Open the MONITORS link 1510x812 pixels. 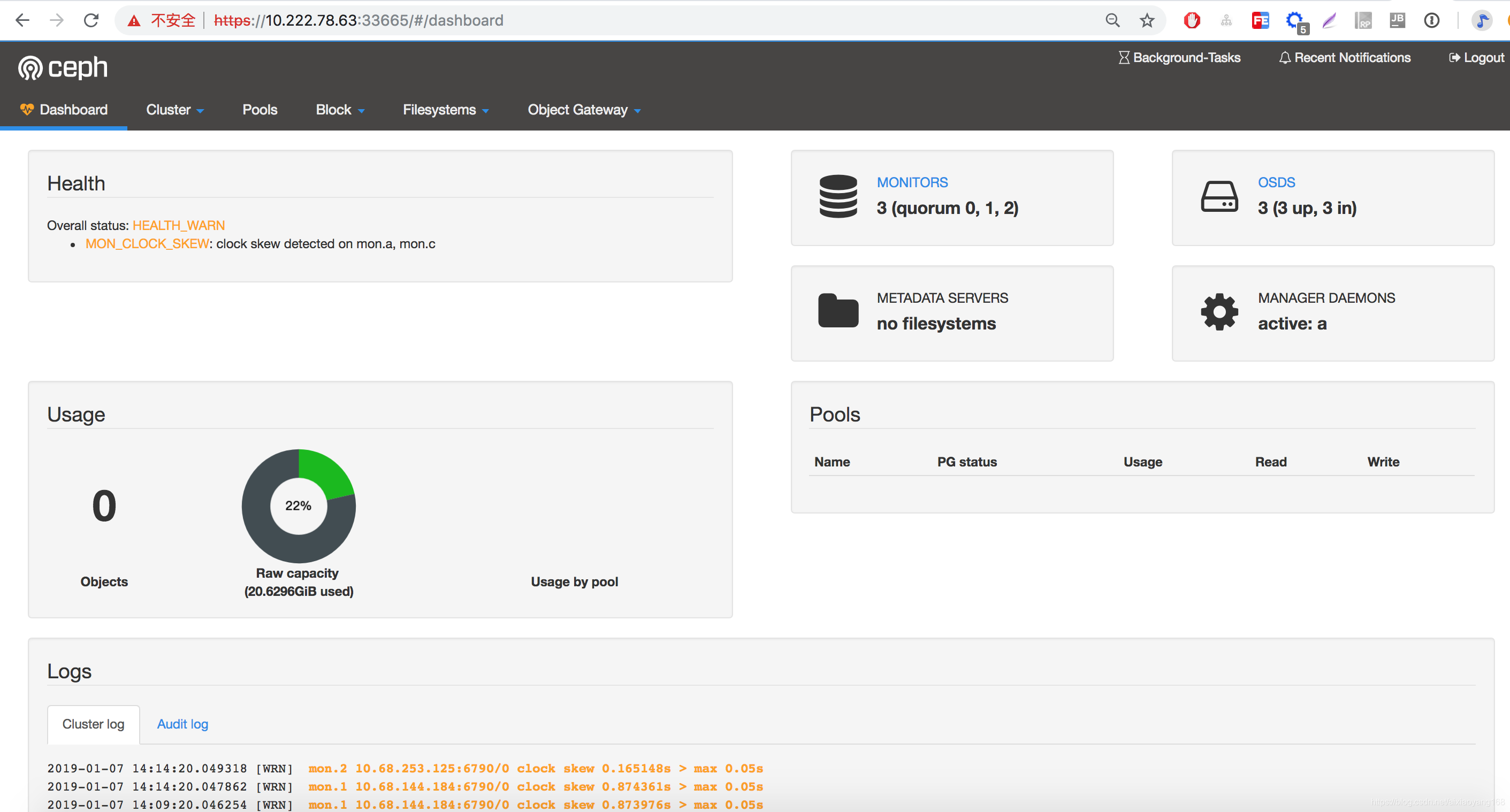pos(912,182)
